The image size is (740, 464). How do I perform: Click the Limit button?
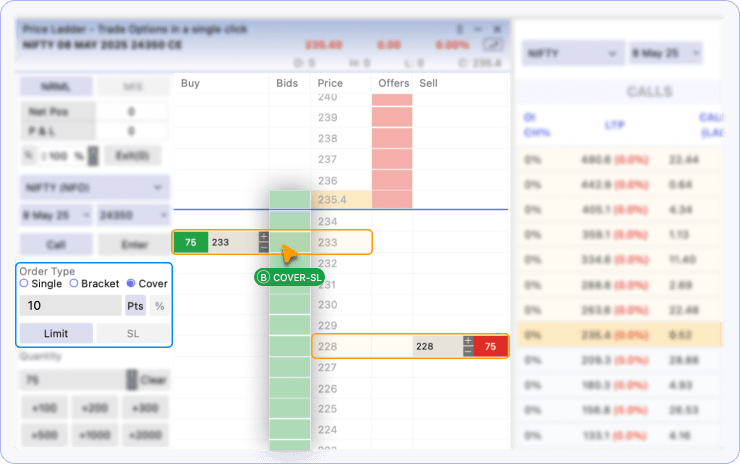pyautogui.click(x=56, y=333)
